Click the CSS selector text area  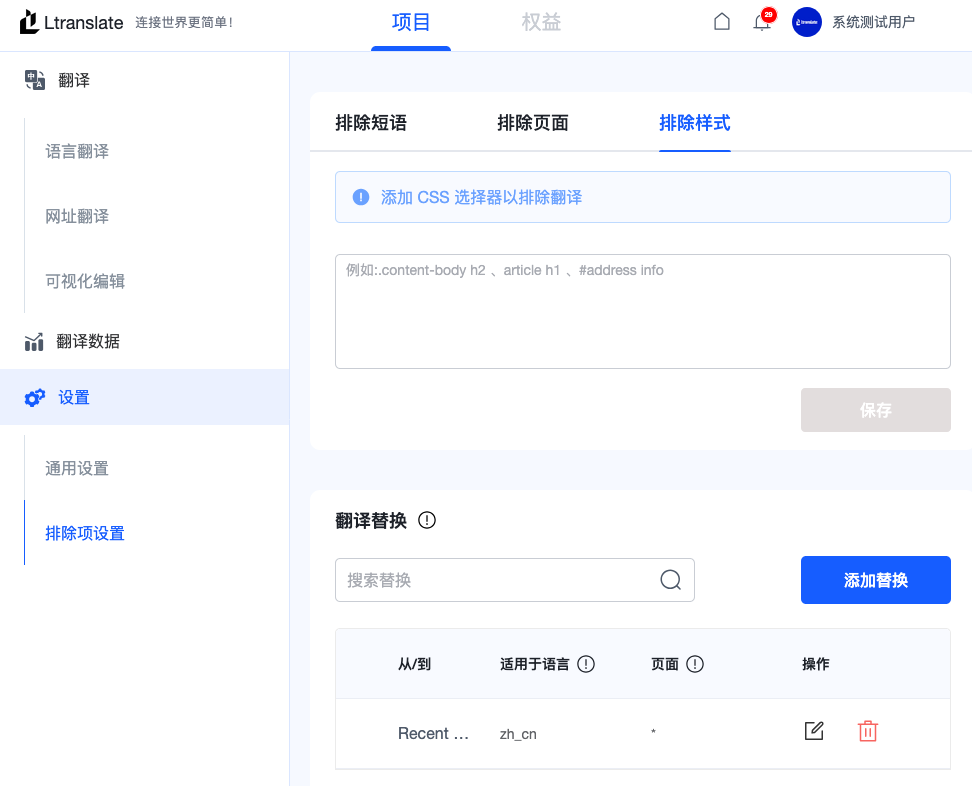(x=642, y=311)
